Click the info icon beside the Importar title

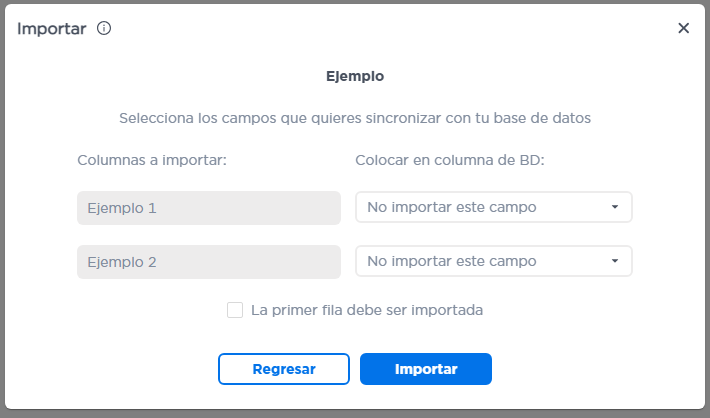(x=104, y=28)
